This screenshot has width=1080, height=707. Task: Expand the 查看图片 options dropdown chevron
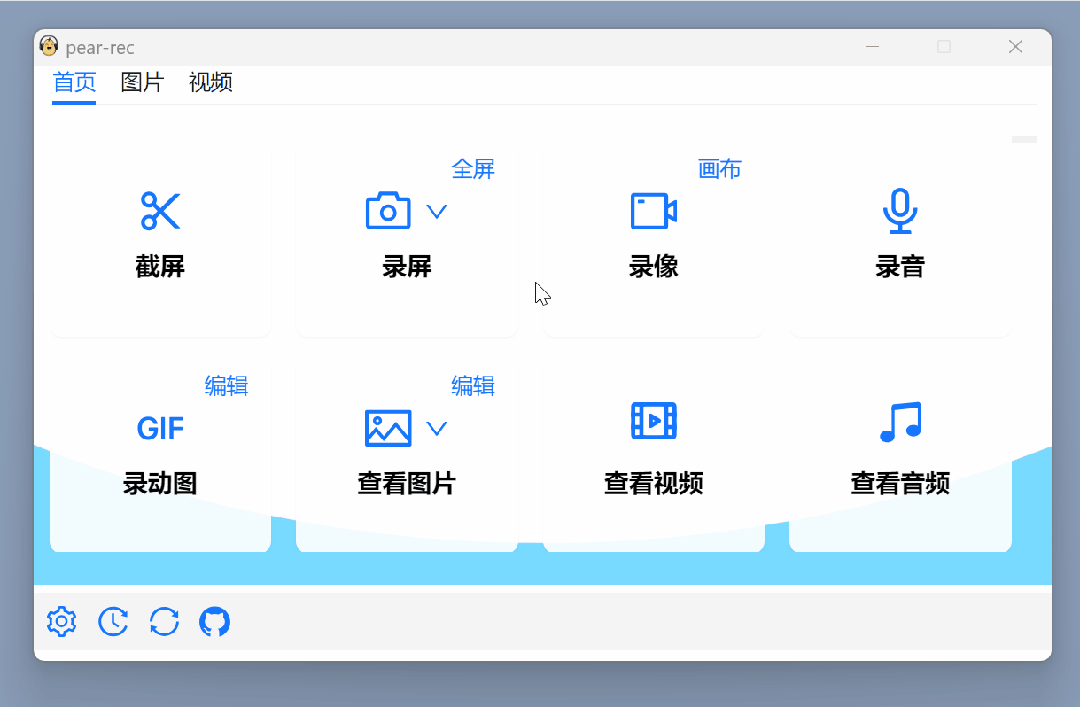point(436,428)
